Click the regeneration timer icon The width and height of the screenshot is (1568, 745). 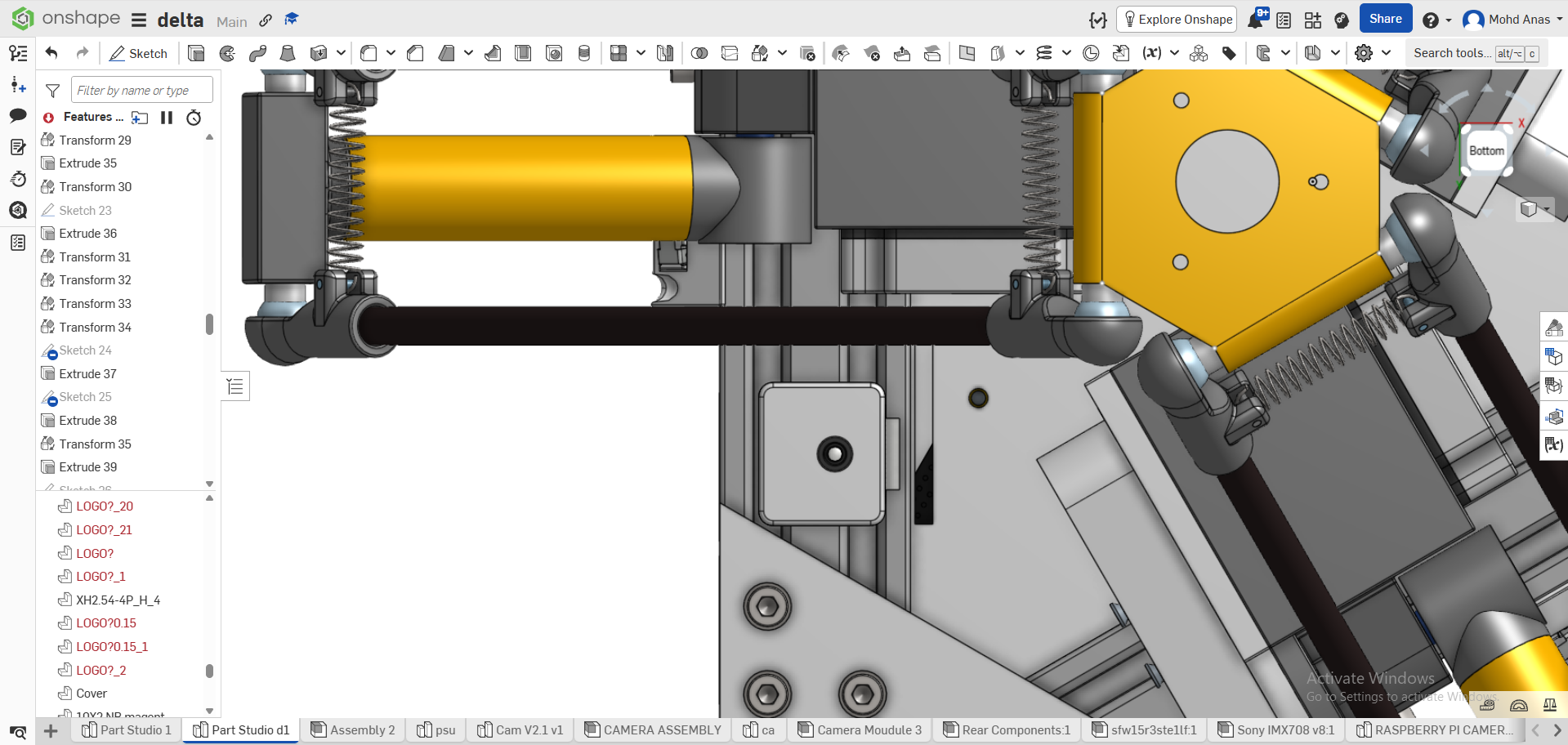194,118
